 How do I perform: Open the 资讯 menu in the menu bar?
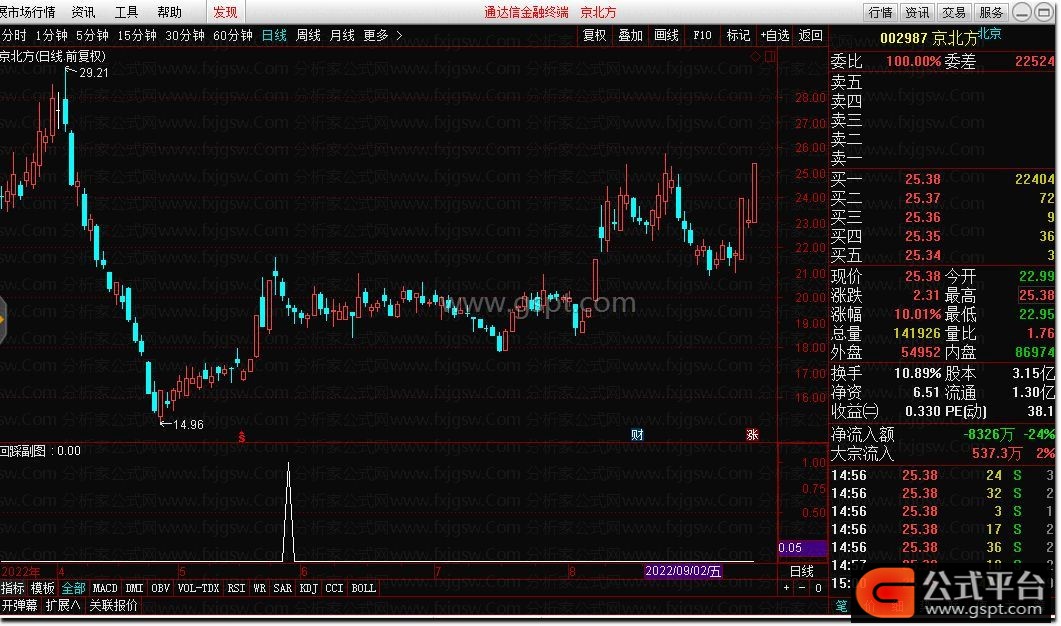(x=83, y=12)
